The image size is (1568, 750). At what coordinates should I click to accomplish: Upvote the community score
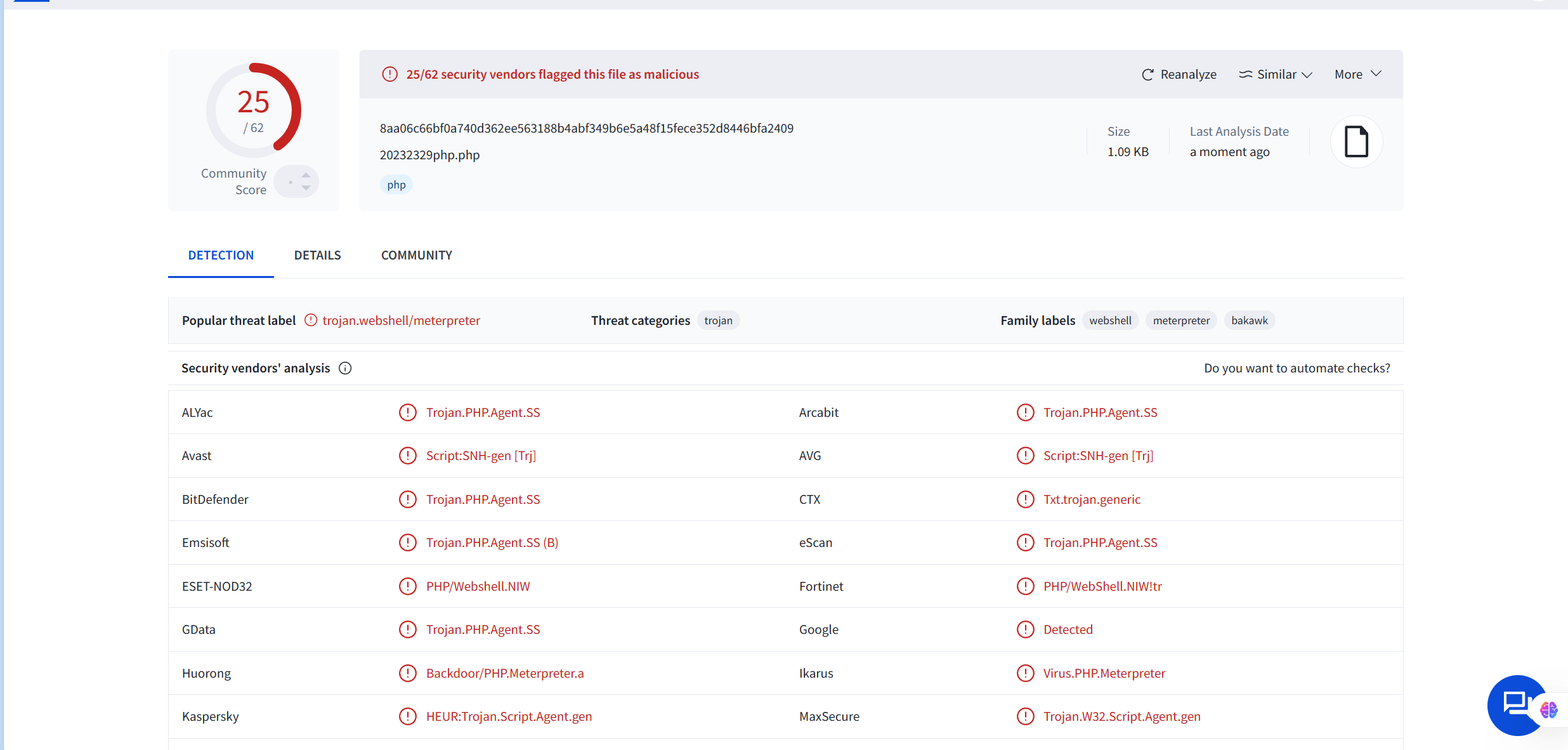(x=306, y=175)
